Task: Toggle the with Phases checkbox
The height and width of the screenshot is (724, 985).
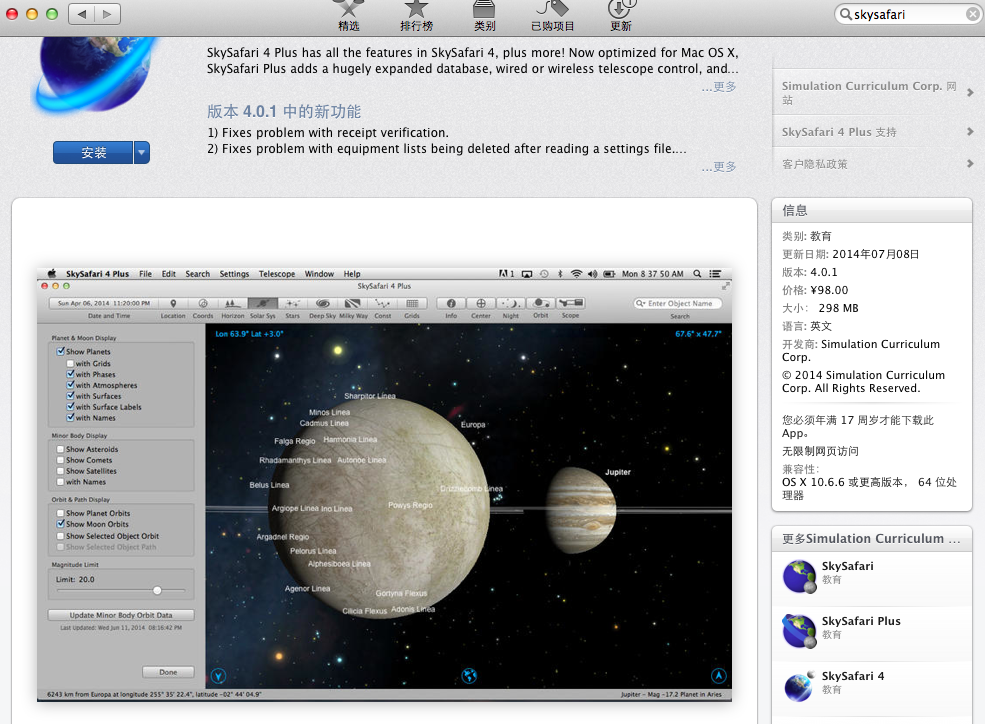Action: pyautogui.click(x=70, y=374)
